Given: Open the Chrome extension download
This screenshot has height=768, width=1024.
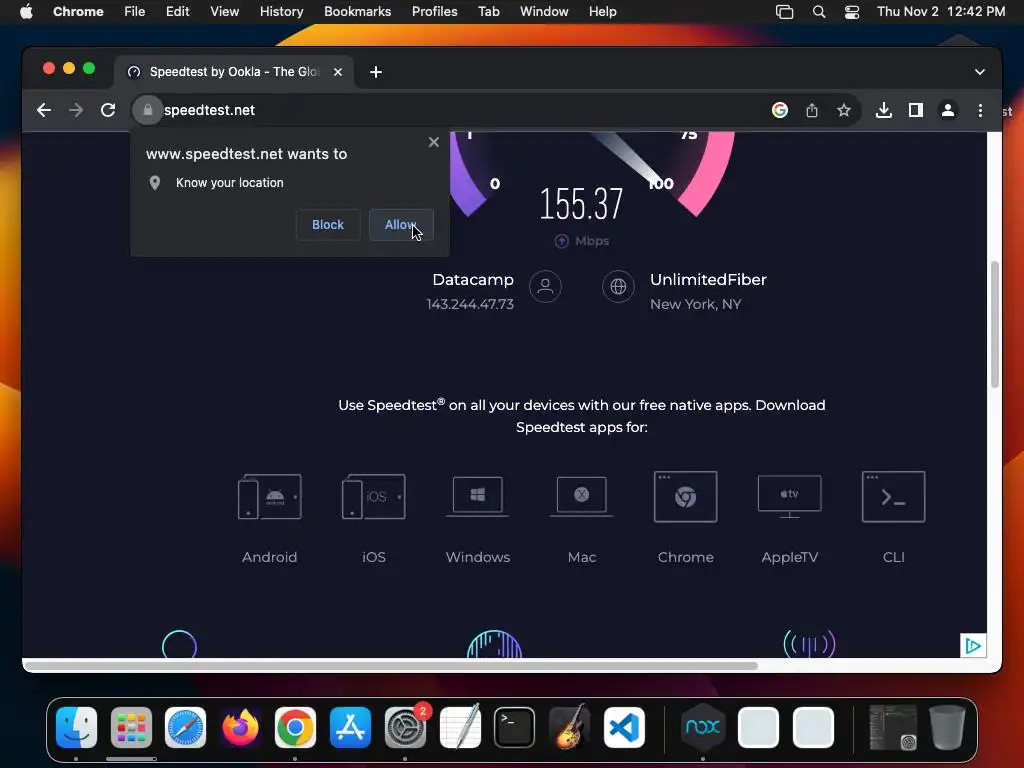Looking at the screenshot, I should pyautogui.click(x=686, y=518).
